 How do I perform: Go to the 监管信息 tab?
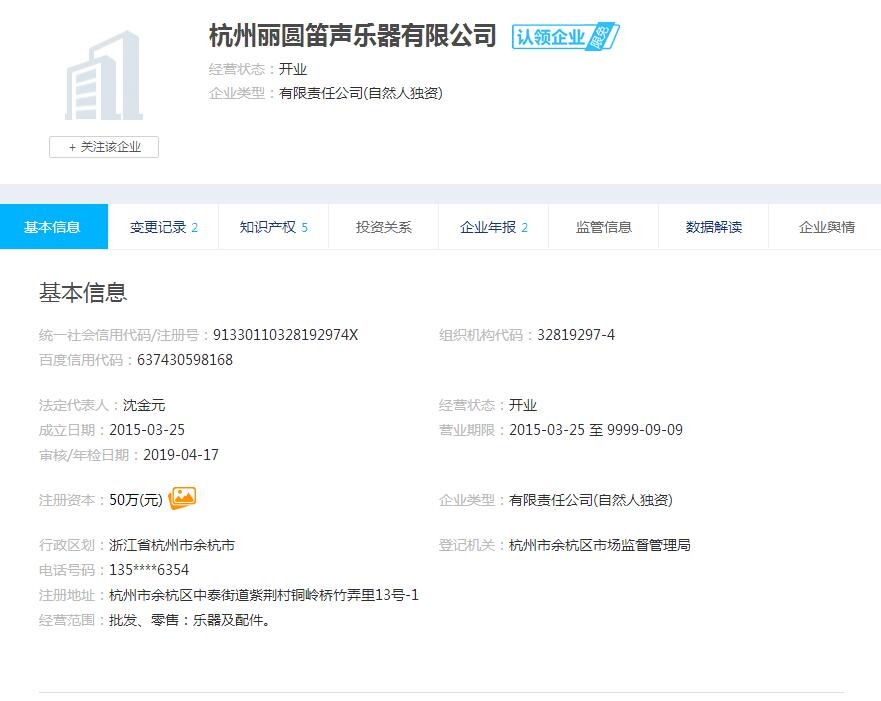[x=604, y=227]
